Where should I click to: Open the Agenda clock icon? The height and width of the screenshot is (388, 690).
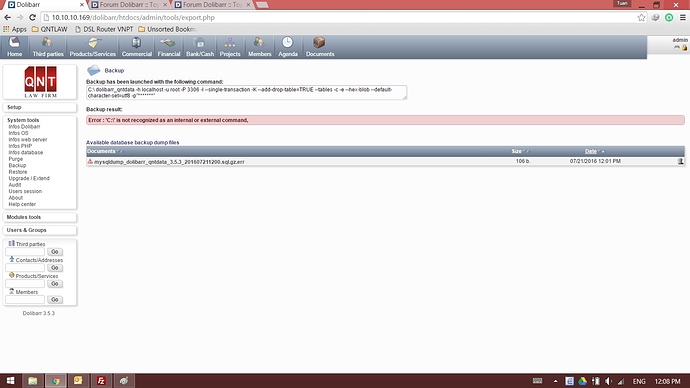click(287, 43)
